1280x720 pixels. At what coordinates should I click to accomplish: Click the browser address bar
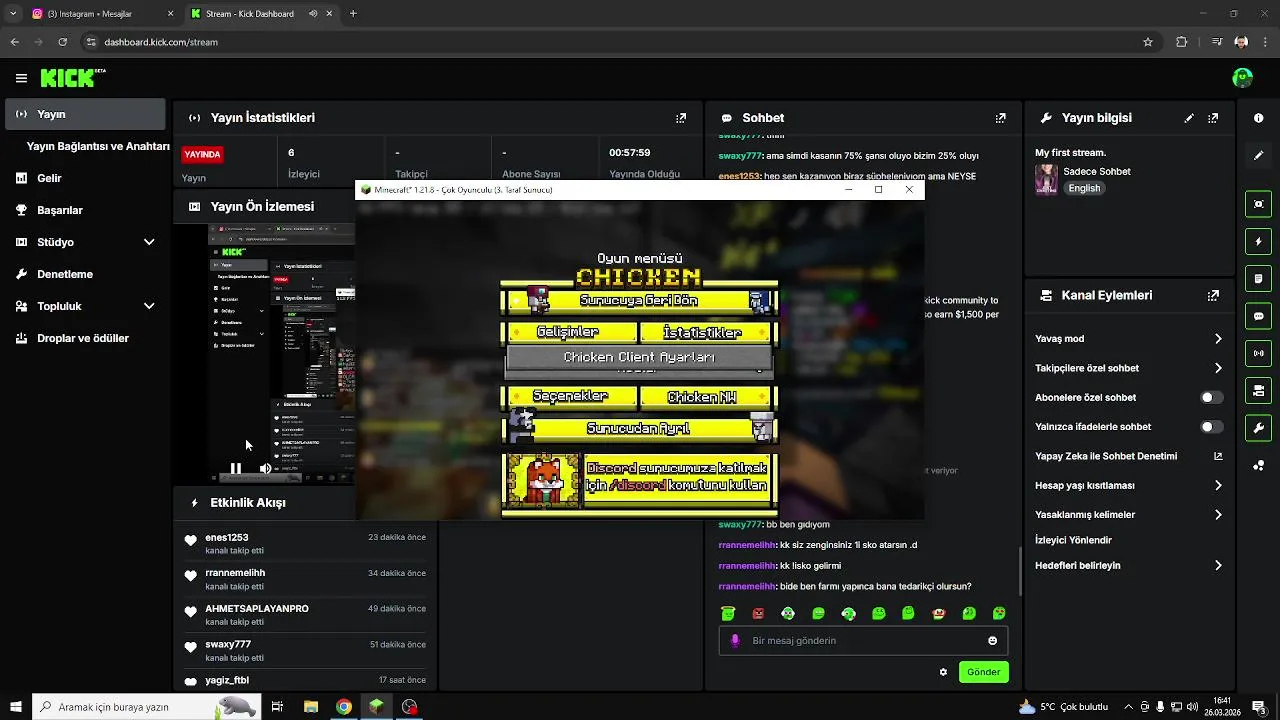pyautogui.click(x=610, y=42)
